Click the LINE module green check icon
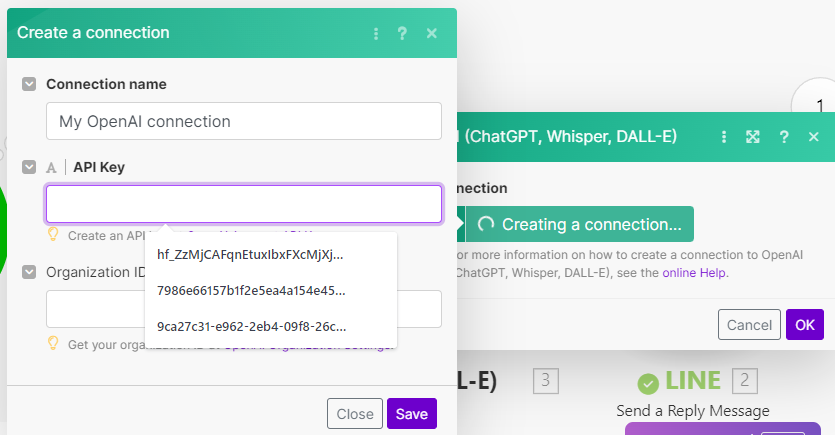Image resolution: width=835 pixels, height=435 pixels. (x=648, y=384)
